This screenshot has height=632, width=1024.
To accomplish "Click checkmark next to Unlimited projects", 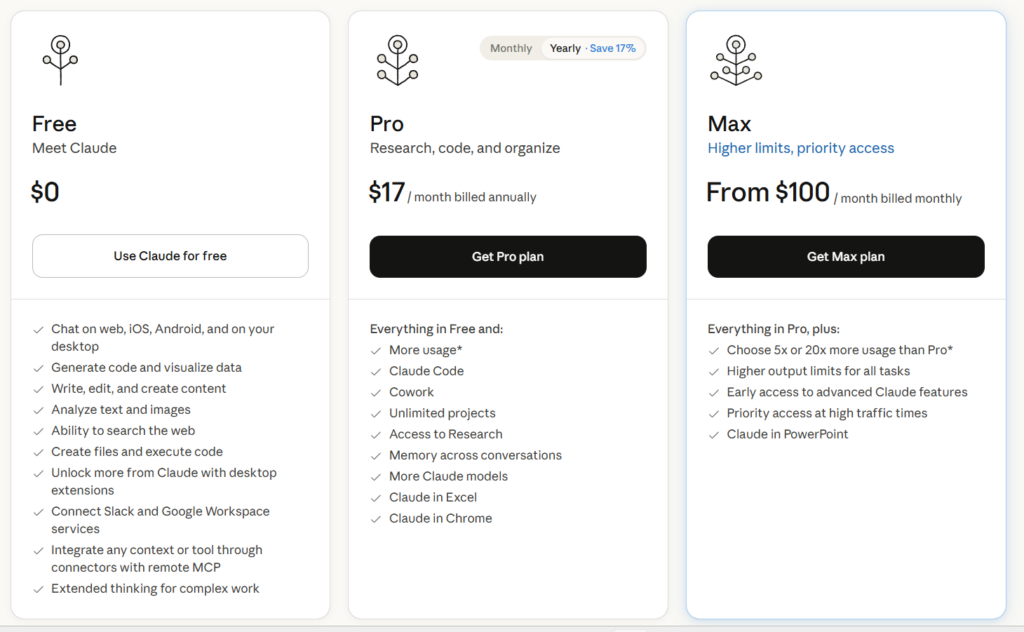I will click(376, 414).
